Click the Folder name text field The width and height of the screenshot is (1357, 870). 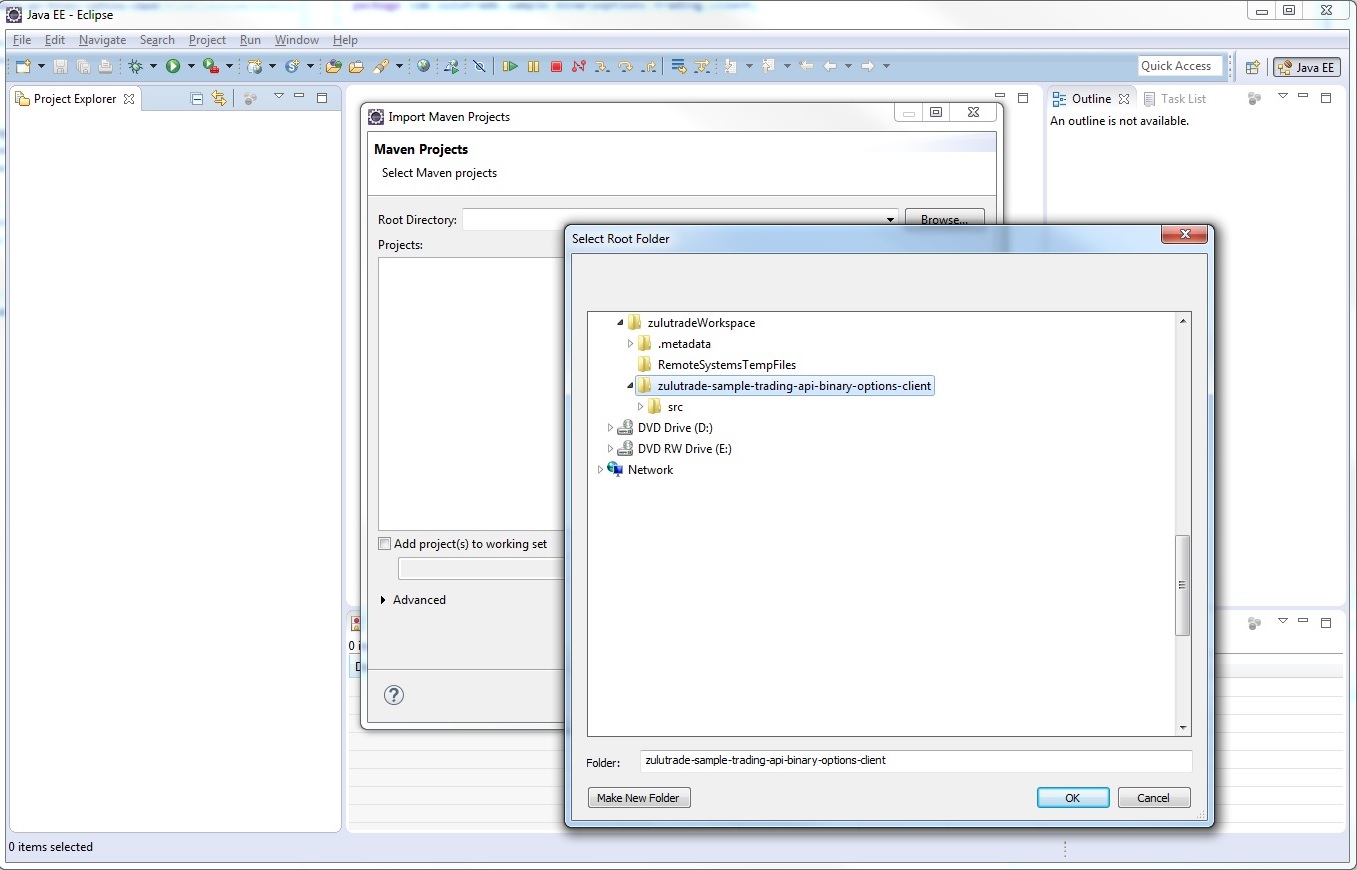915,761
